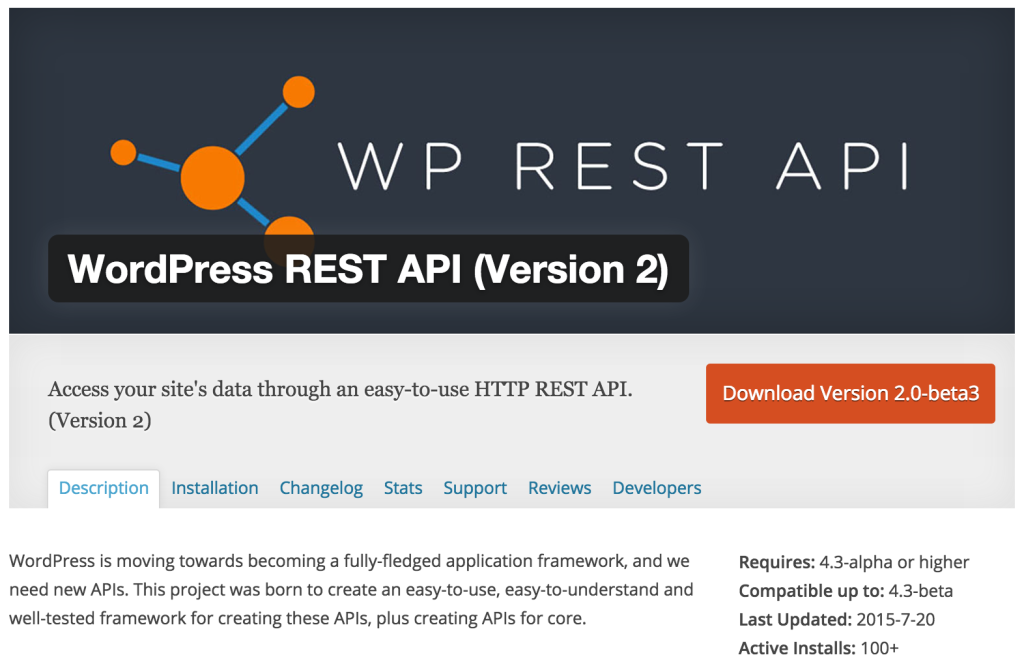Click the Download Version 2.0-beta3 button
This screenshot has width=1024, height=666.
pyautogui.click(x=850, y=393)
